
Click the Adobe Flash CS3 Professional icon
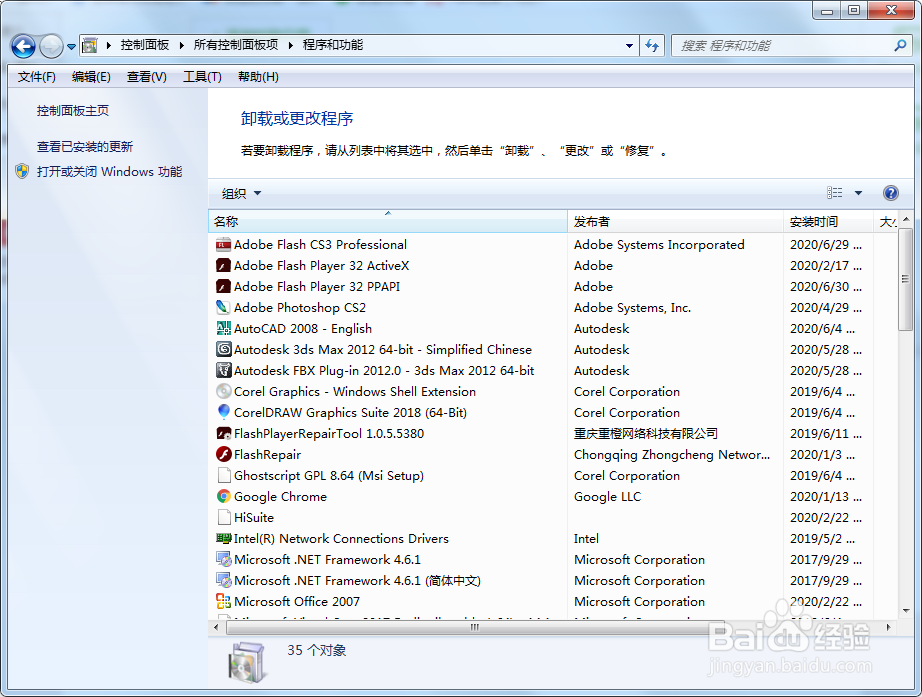coord(223,245)
